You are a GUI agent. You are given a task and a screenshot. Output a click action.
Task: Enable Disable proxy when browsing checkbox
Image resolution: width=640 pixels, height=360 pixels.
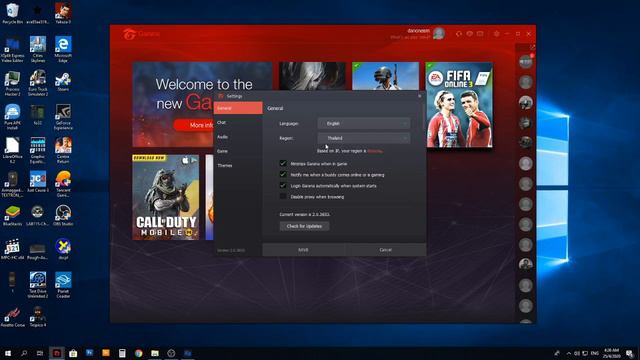pos(283,196)
